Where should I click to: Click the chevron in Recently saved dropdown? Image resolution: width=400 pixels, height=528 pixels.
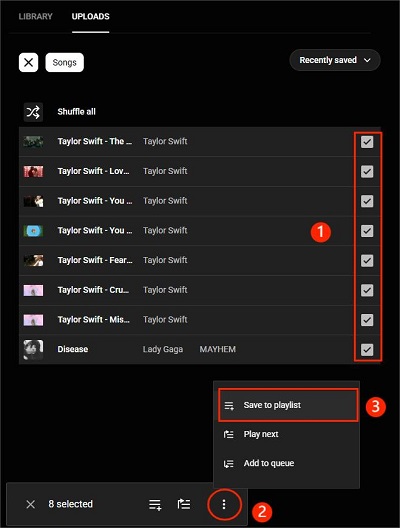click(x=367, y=60)
